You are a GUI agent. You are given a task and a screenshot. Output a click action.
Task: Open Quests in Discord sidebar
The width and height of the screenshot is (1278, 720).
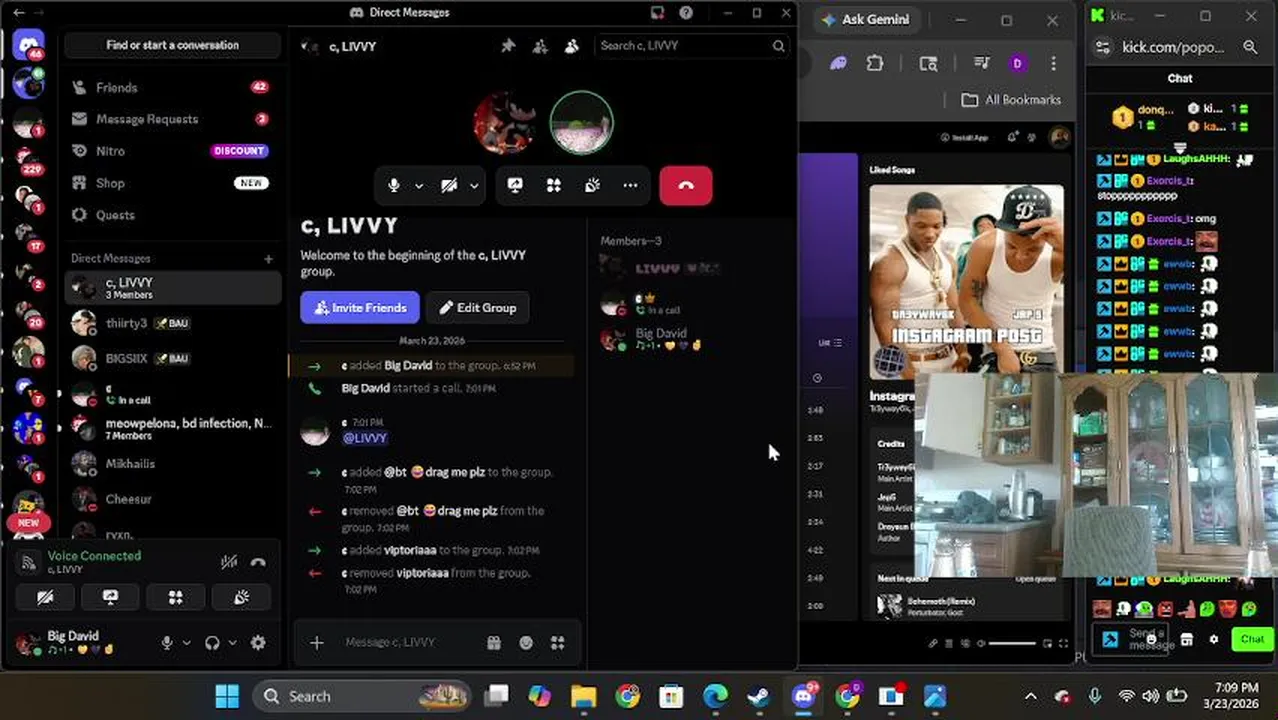tap(171, 215)
